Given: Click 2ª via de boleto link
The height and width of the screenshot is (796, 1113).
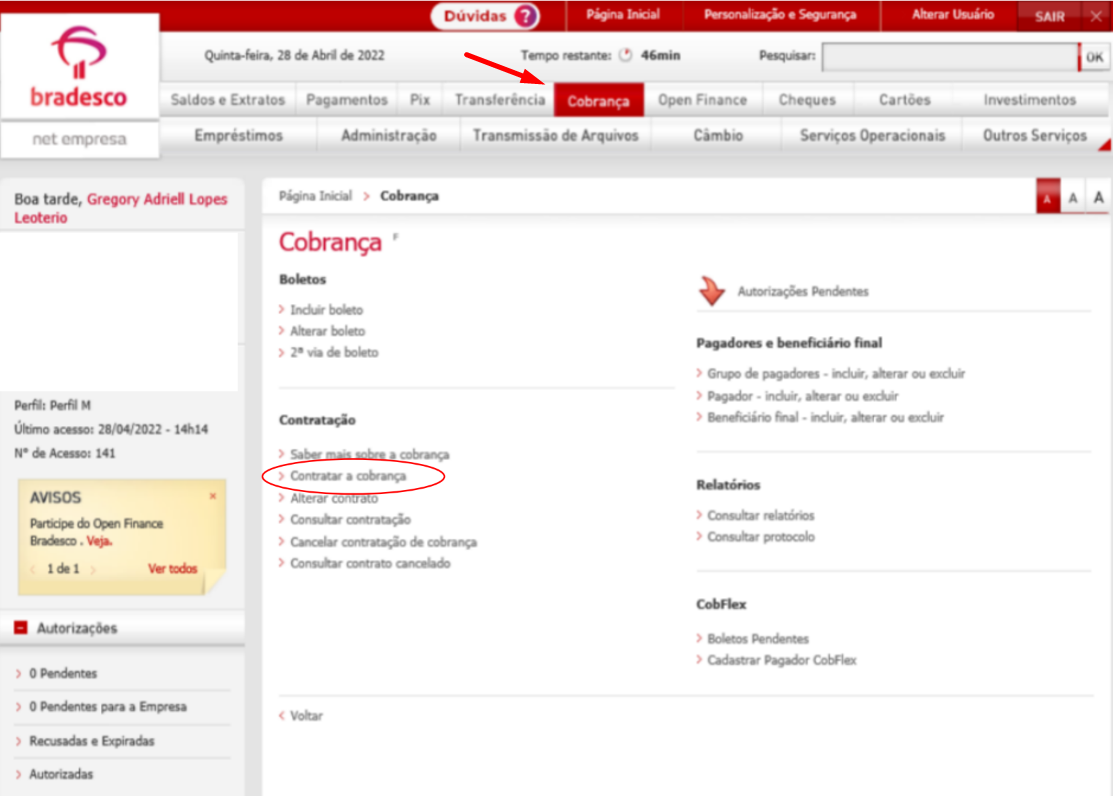Looking at the screenshot, I should tap(334, 352).
